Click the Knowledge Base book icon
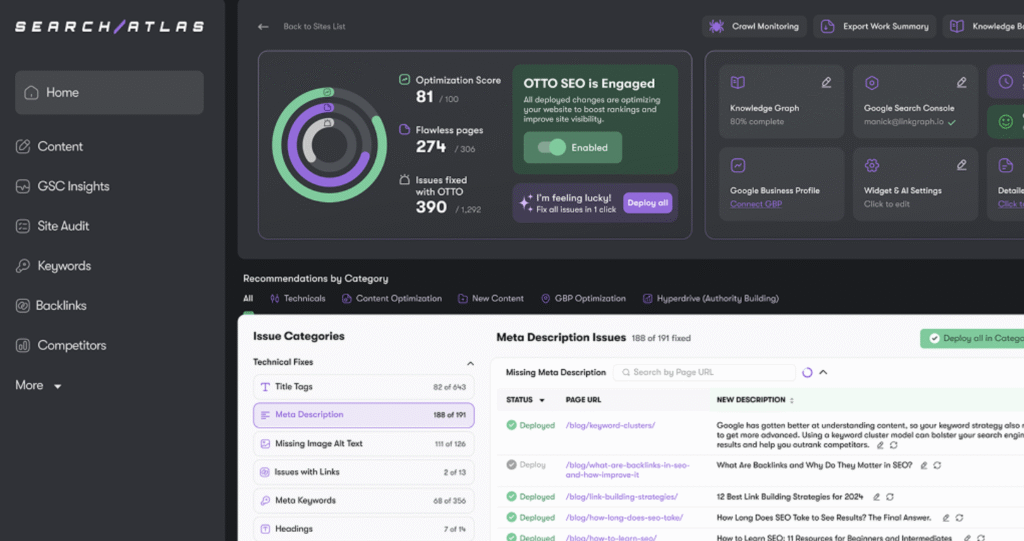The width and height of the screenshot is (1024, 541). pyautogui.click(x=957, y=27)
